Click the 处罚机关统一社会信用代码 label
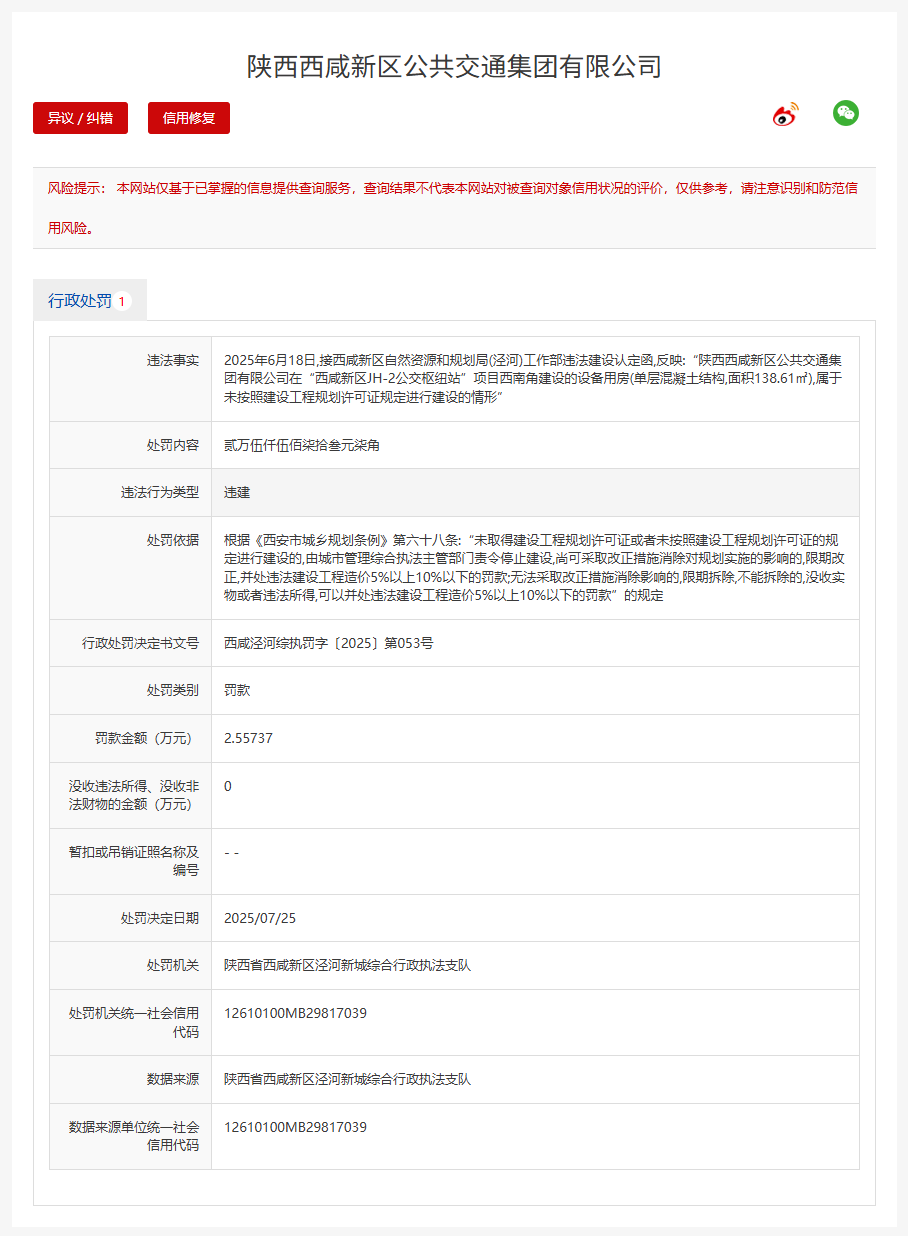Viewport: 908px width, 1236px height. click(134, 1022)
